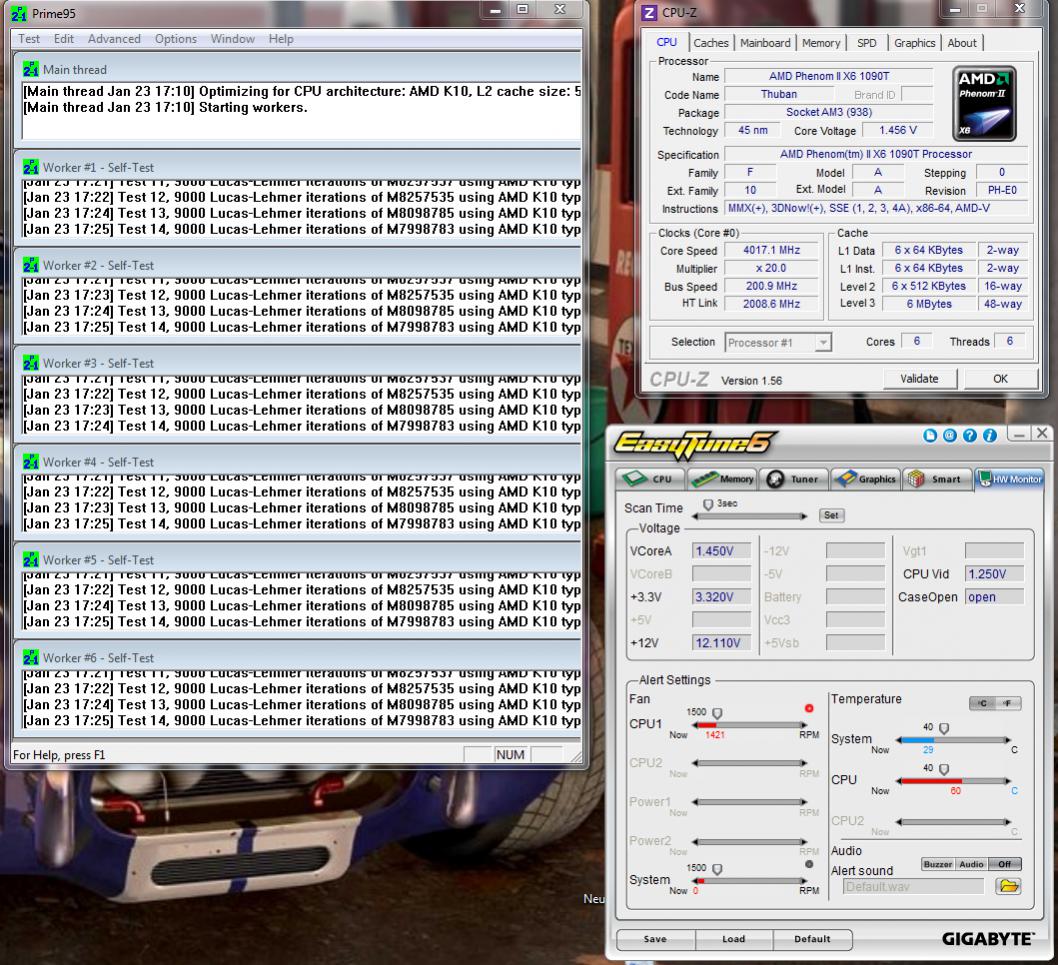Screen dimensions: 1058x965
Task: Select the HW Monitor tab in EasyTune6
Action: pos(1009,478)
